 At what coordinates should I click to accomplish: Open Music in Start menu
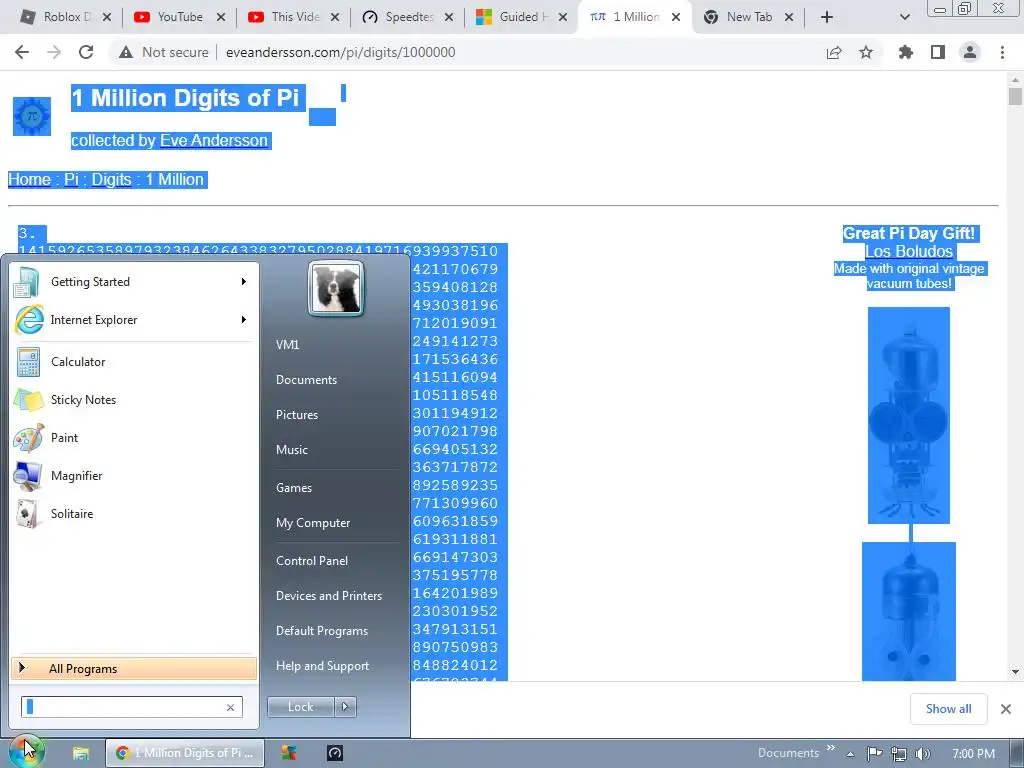[291, 449]
